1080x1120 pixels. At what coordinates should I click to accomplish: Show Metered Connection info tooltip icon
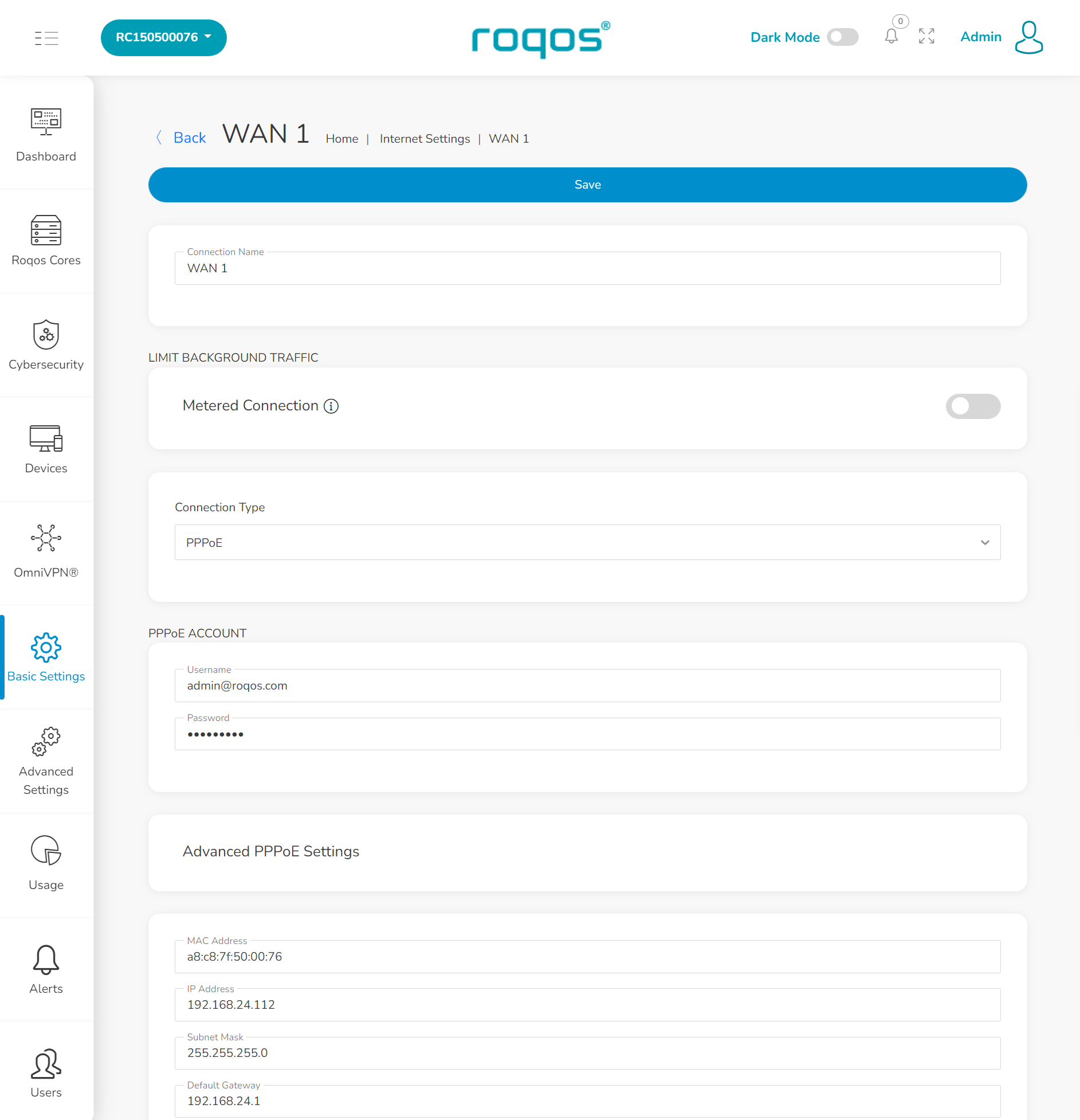click(331, 406)
